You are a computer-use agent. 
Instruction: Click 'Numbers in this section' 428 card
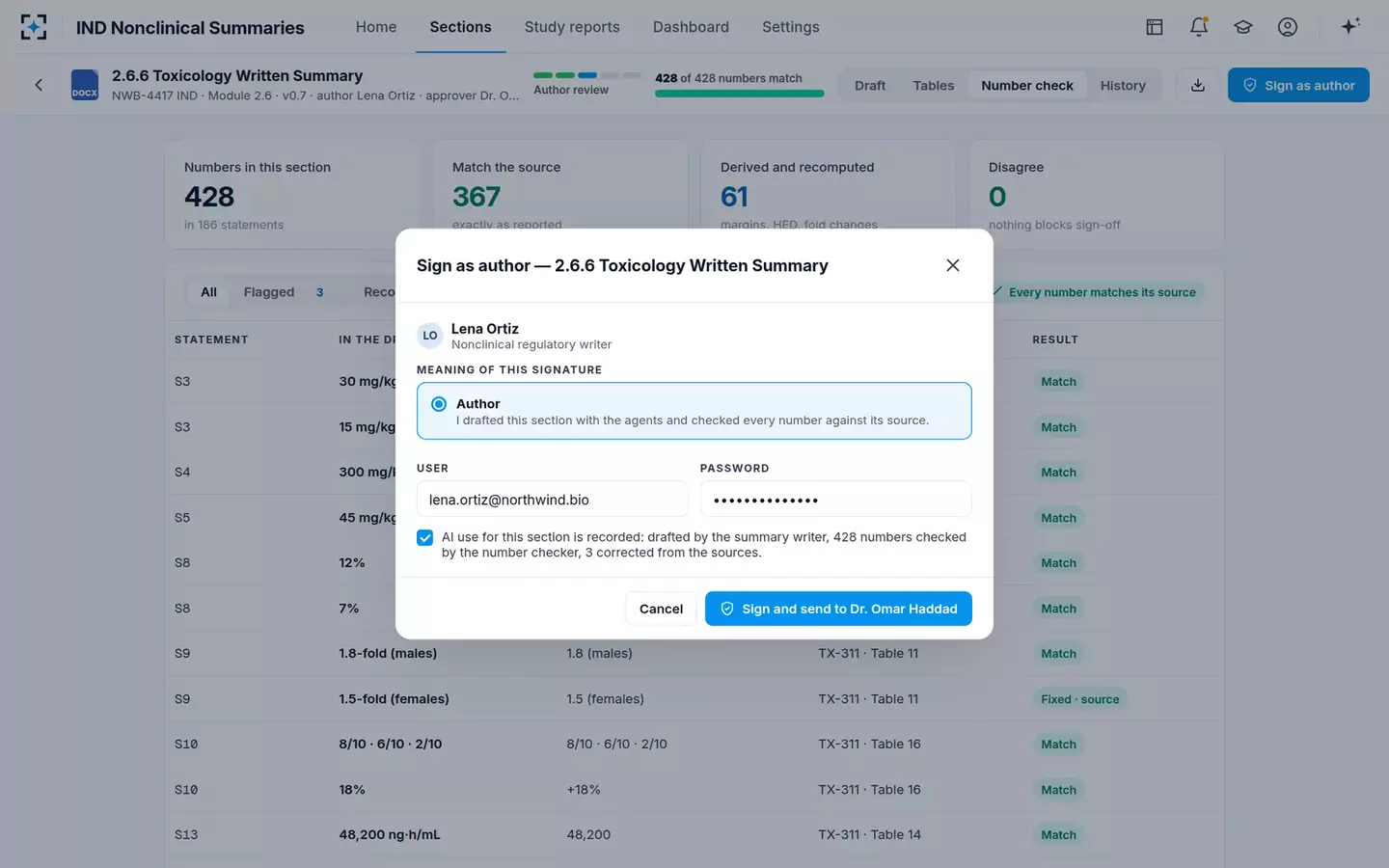click(292, 195)
